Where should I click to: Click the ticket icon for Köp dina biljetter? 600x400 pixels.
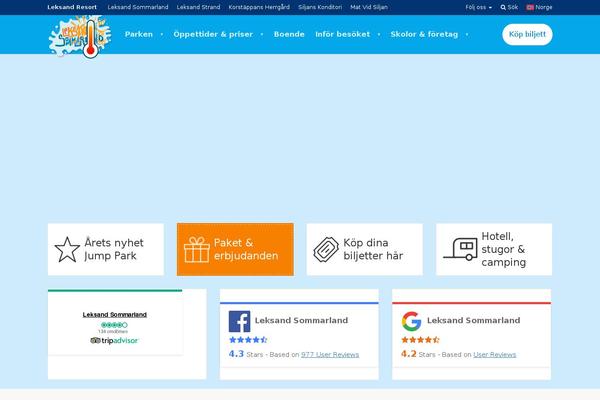coord(326,250)
